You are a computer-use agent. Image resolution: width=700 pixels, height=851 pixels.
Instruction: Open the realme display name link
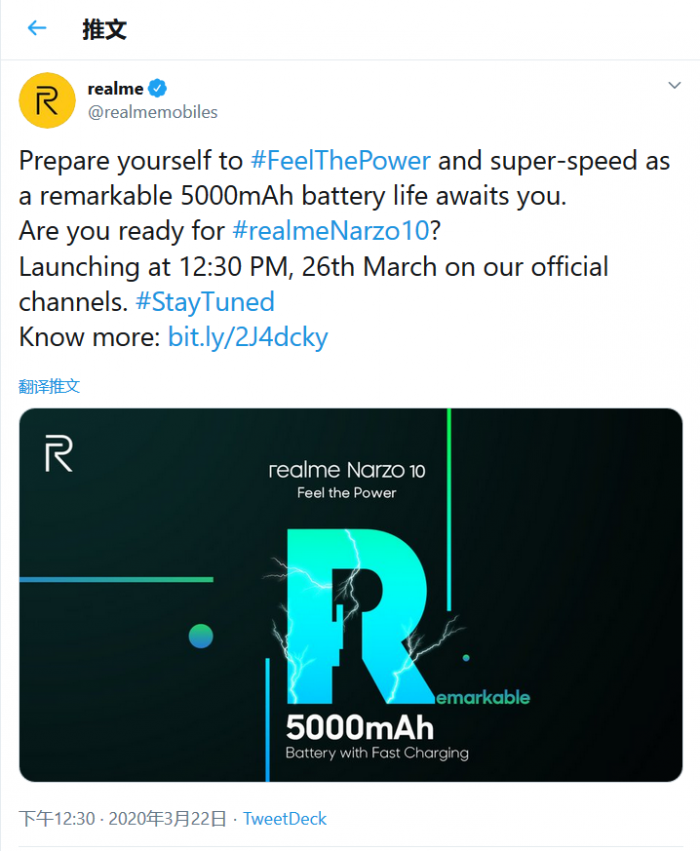pos(115,88)
